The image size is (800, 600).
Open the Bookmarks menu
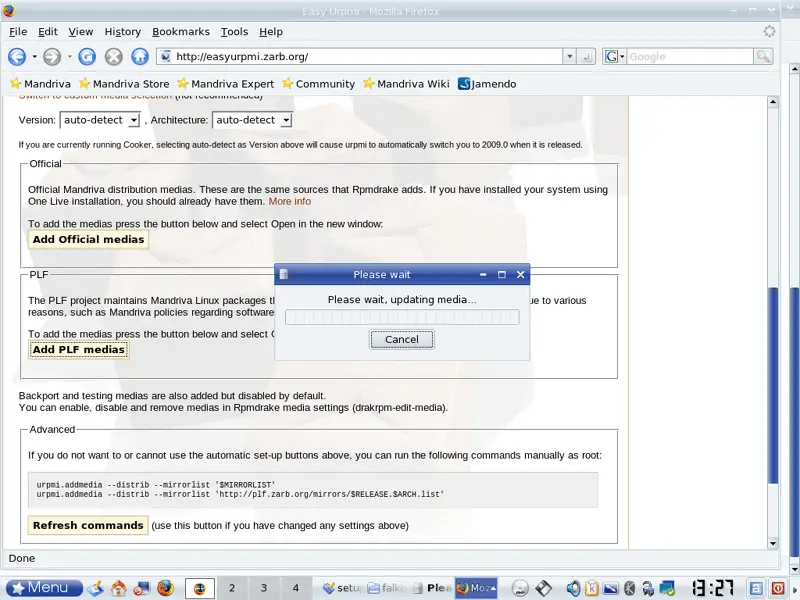pos(181,32)
